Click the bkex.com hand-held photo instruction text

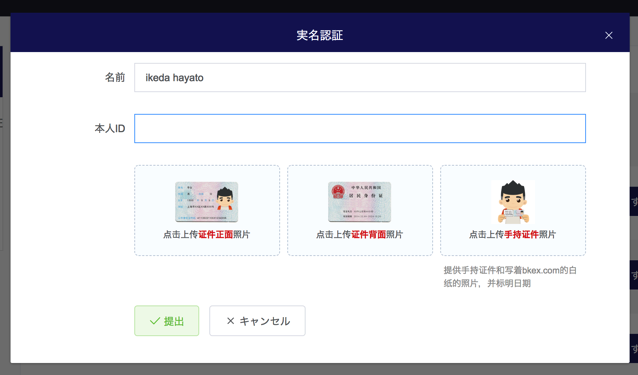click(x=510, y=277)
